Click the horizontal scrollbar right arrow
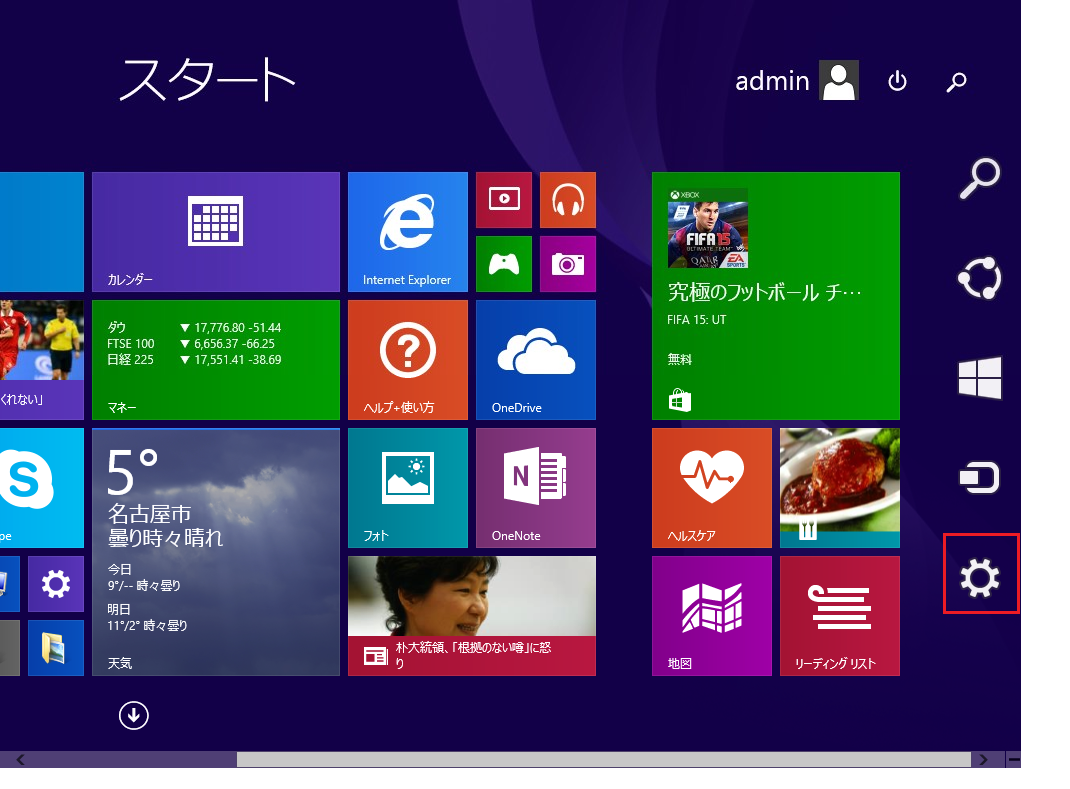Screen dimensions: 1070x789 click(x=985, y=760)
